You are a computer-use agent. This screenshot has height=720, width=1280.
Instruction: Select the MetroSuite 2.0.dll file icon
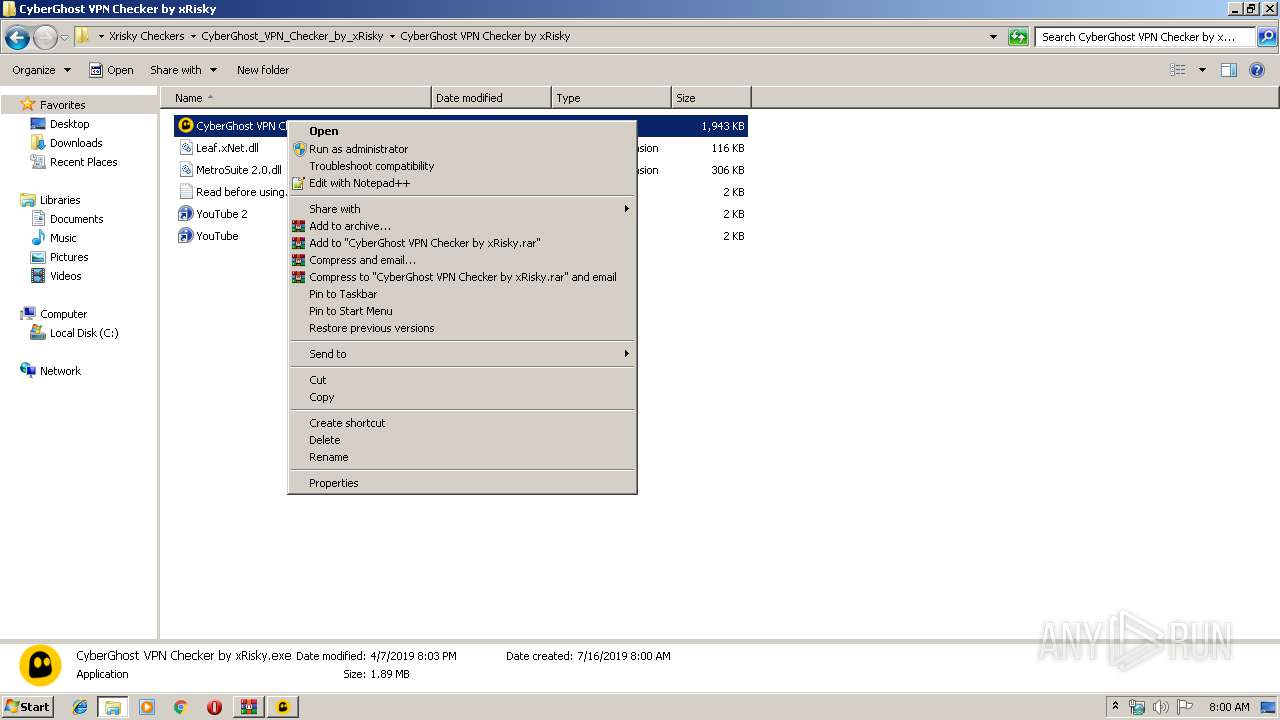click(x=185, y=170)
